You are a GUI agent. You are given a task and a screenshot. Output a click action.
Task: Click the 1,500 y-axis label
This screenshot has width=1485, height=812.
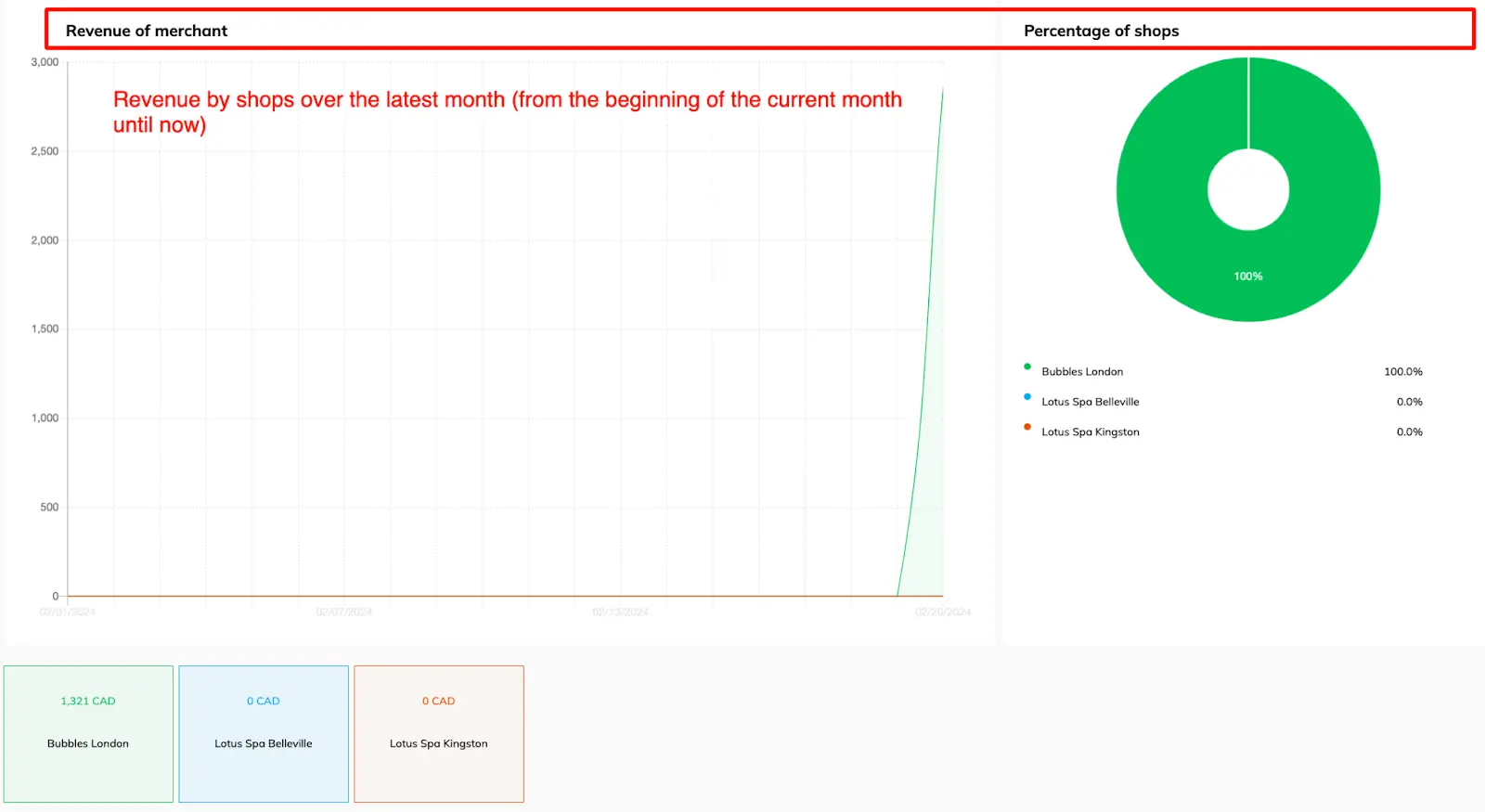45,329
